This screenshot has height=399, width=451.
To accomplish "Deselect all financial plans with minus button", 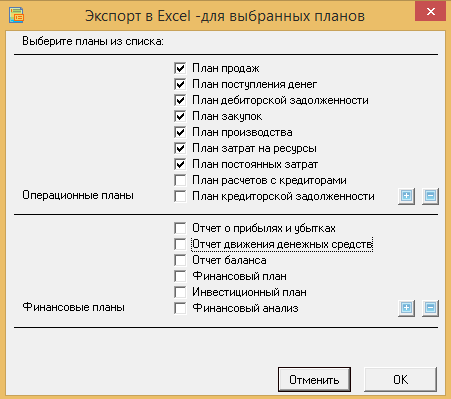I will tap(430, 308).
